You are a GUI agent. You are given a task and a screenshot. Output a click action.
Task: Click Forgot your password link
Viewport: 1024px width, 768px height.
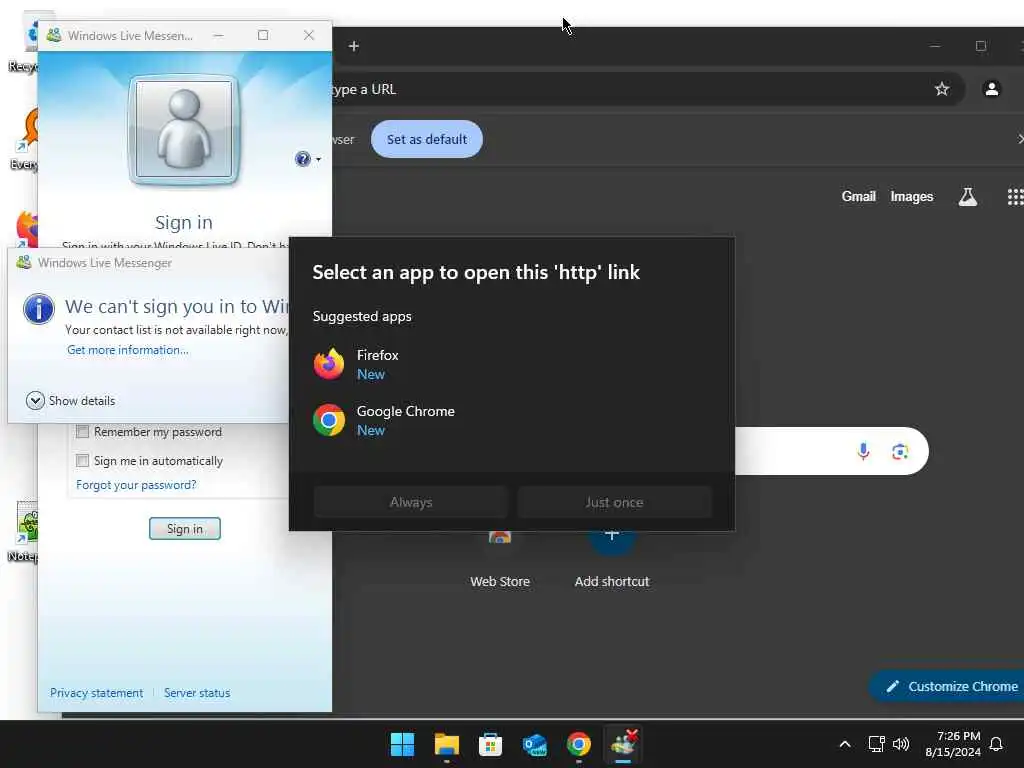(x=136, y=485)
